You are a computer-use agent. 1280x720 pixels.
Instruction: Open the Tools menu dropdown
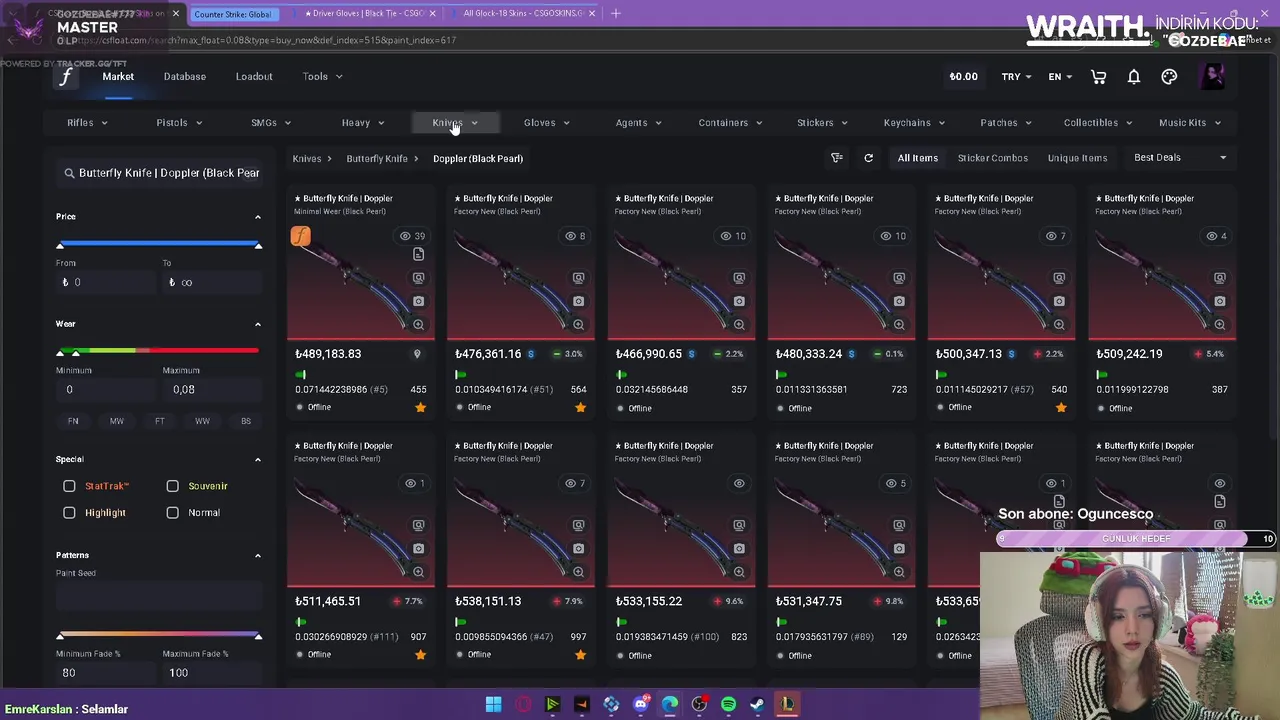pyautogui.click(x=323, y=77)
